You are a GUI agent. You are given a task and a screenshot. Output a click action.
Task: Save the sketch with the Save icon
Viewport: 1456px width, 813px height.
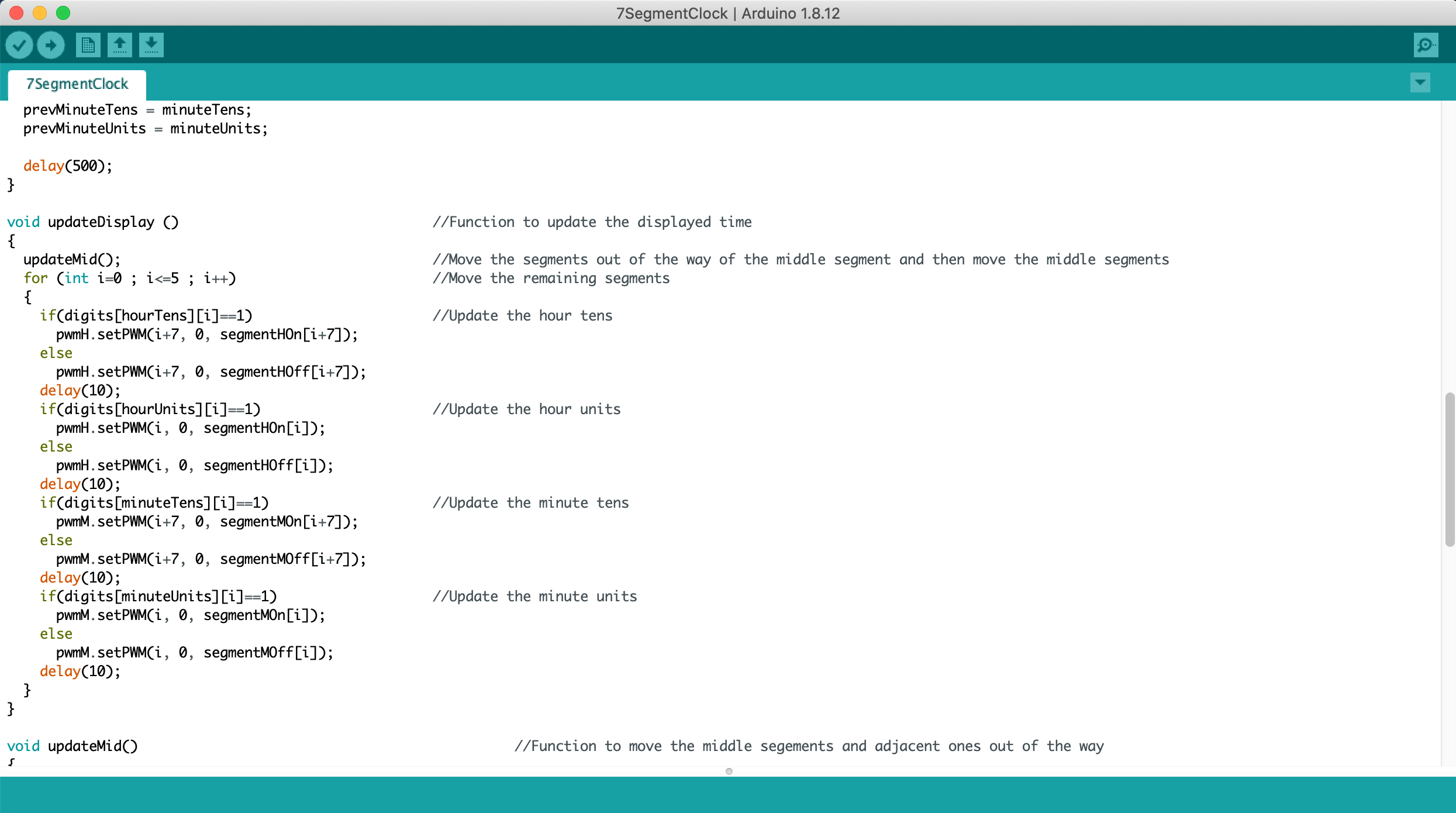151,45
